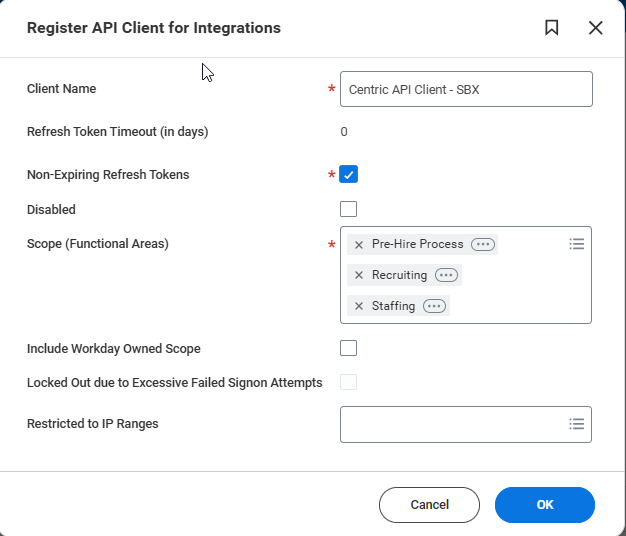Viewport: 626px width, 536px height.
Task: Focus the Restricted to IP Ranges field
Action: (466, 424)
